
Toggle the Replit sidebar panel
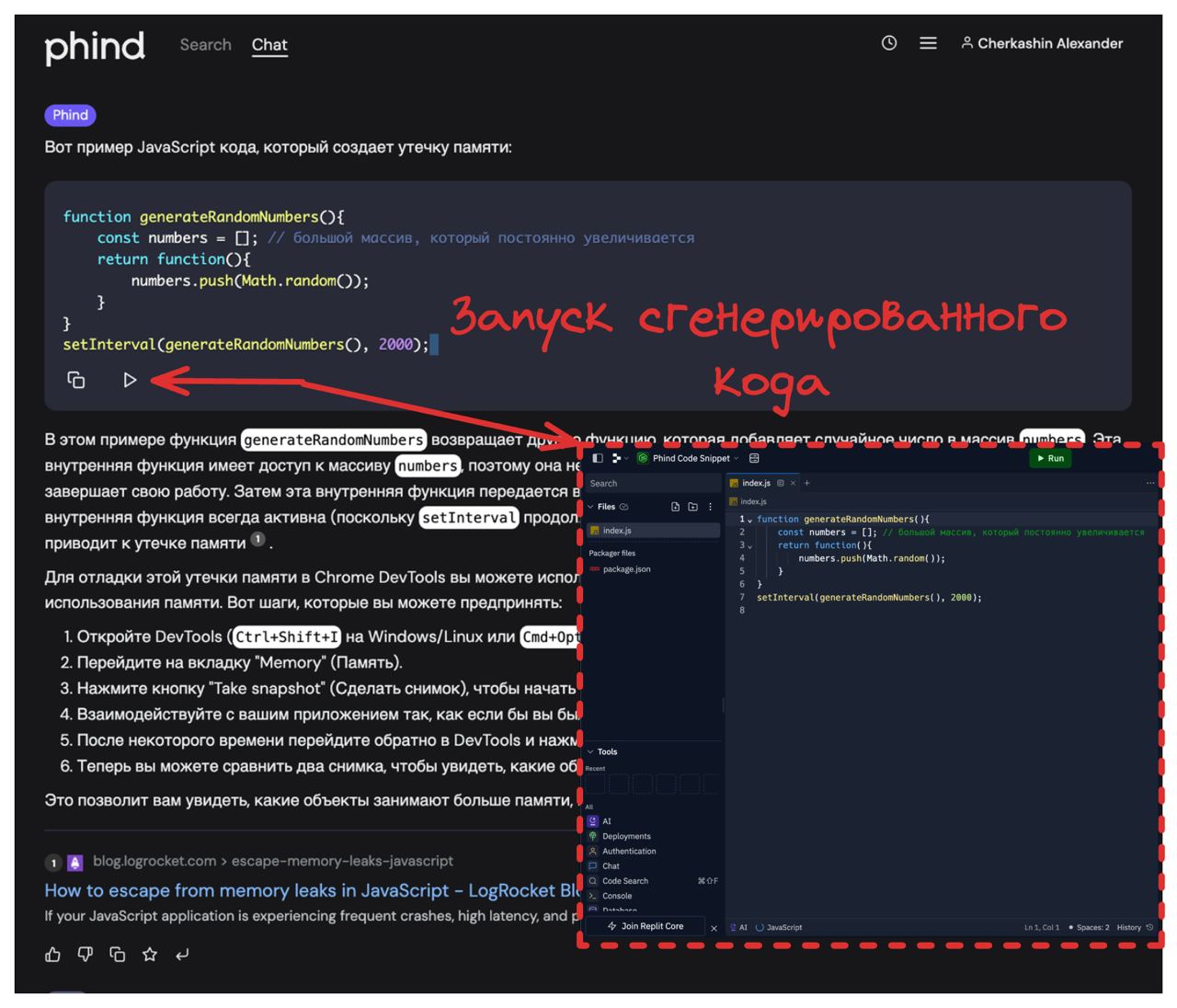pos(598,458)
